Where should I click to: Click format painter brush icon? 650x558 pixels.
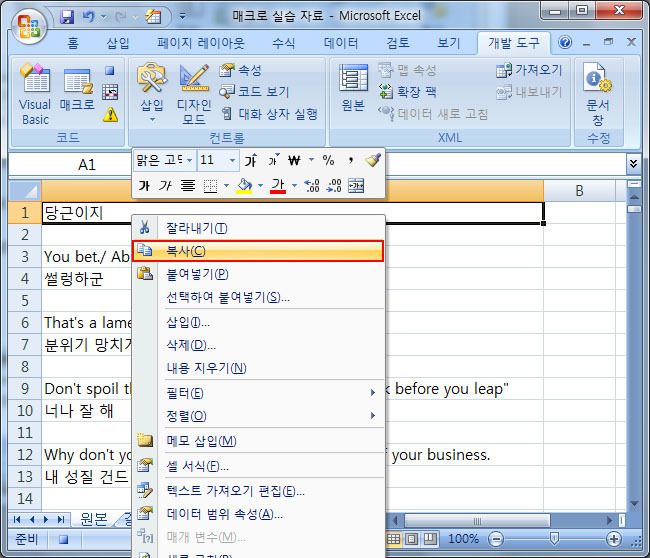373,160
